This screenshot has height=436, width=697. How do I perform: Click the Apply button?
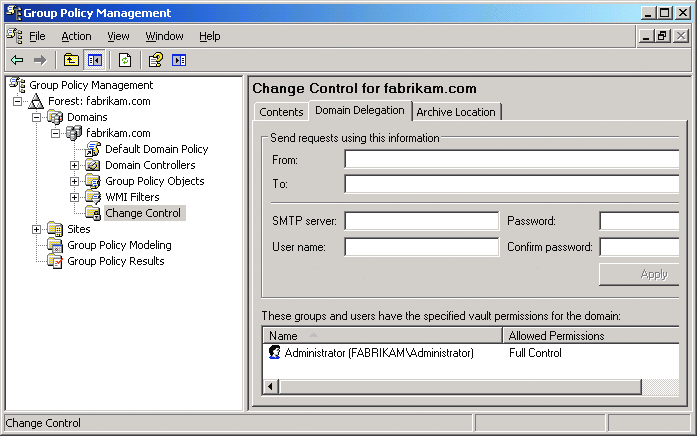[639, 274]
